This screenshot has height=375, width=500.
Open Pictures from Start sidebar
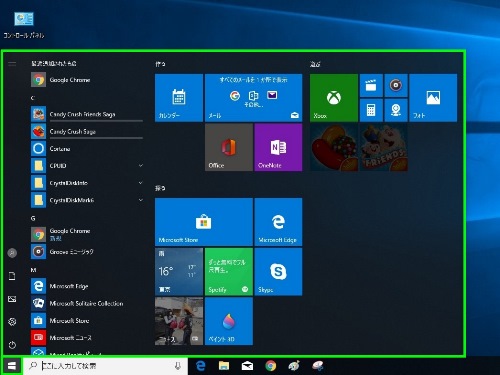12,299
